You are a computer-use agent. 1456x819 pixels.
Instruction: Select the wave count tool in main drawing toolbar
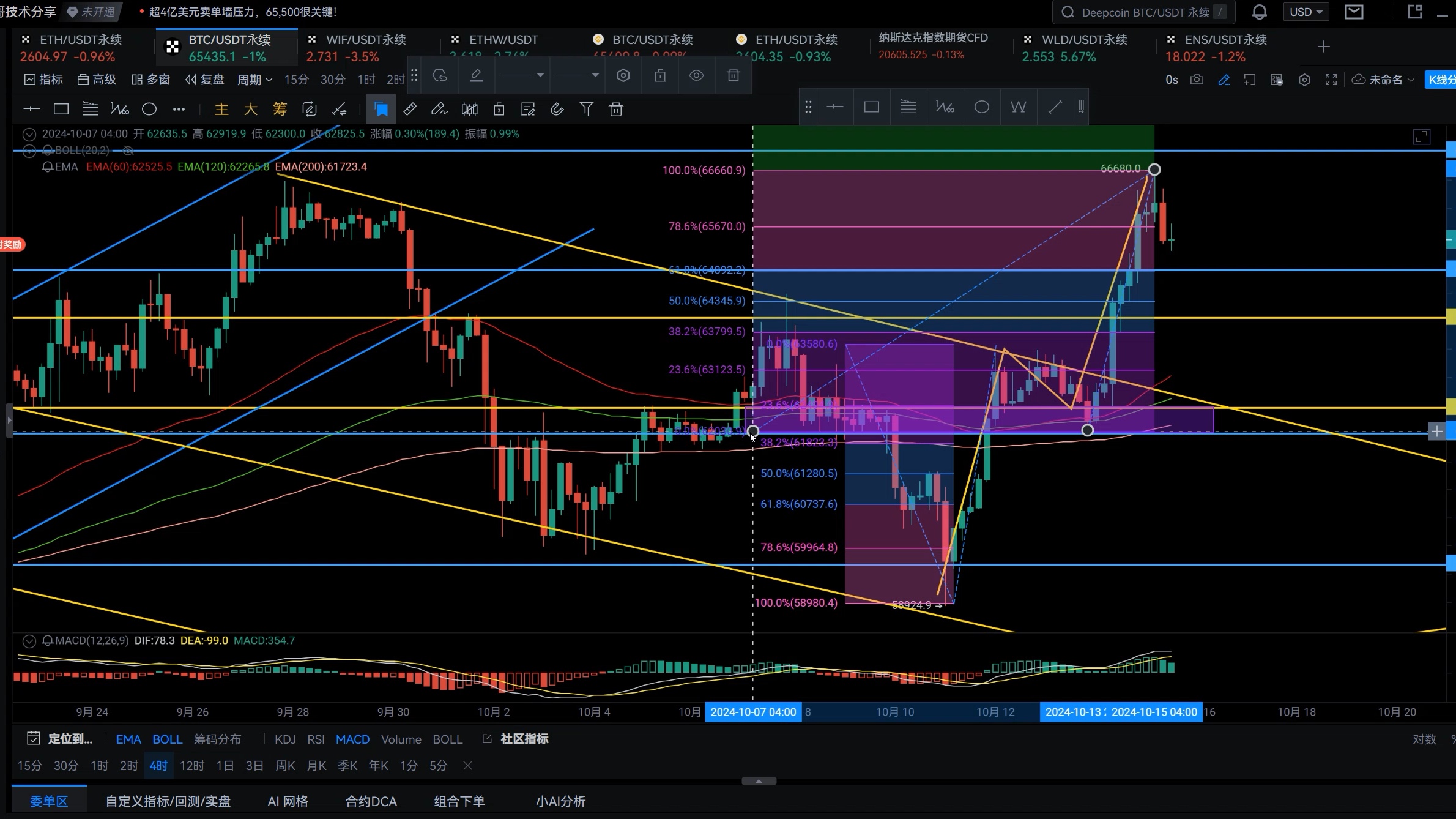coord(120,110)
